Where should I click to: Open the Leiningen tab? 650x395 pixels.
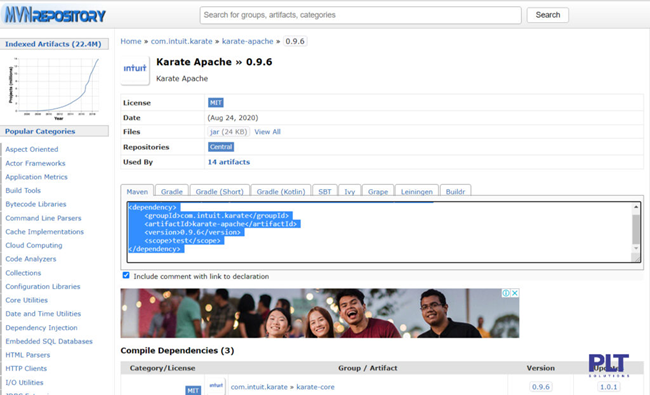[x=416, y=191]
